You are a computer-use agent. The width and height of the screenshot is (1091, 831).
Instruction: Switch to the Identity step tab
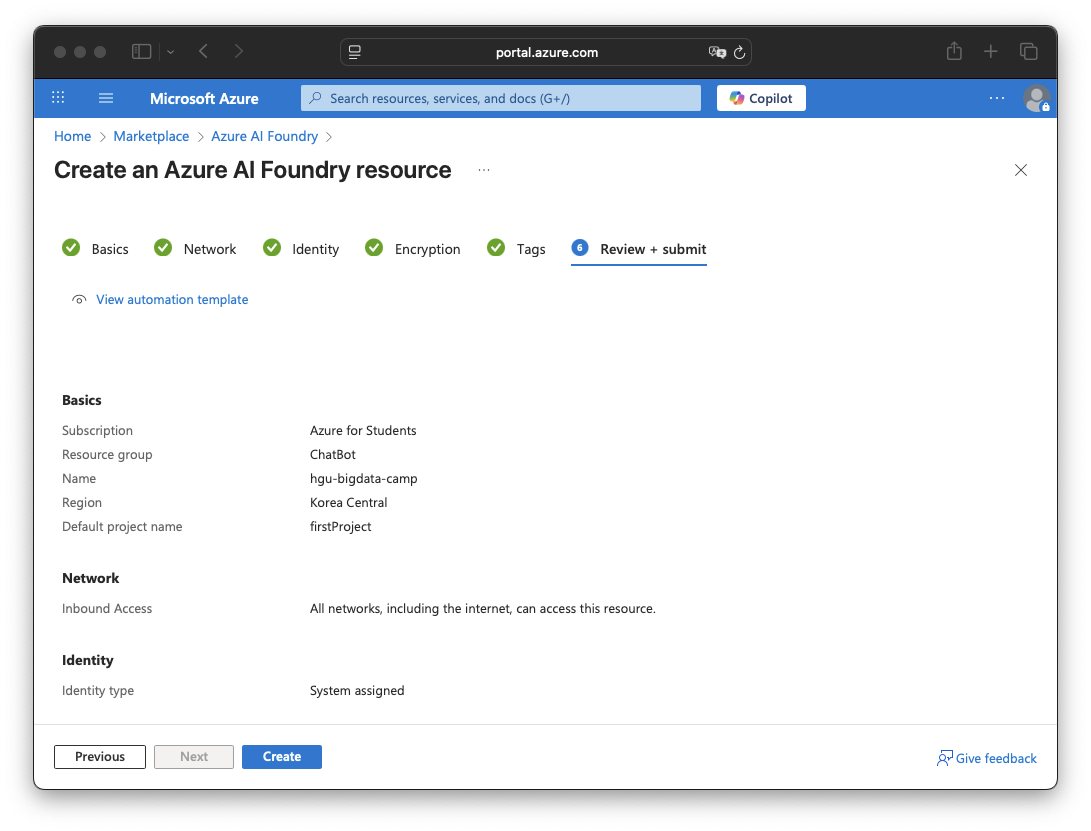coord(301,248)
